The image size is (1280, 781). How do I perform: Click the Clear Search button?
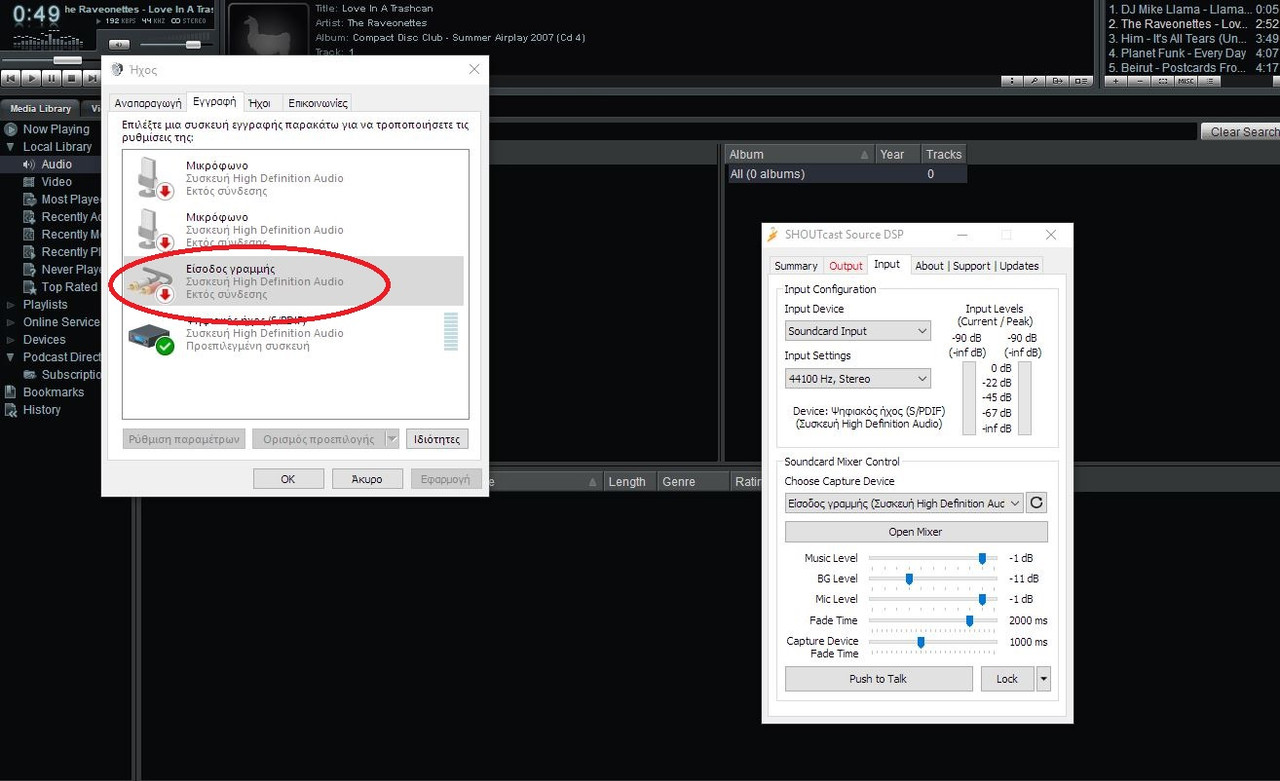[1241, 132]
